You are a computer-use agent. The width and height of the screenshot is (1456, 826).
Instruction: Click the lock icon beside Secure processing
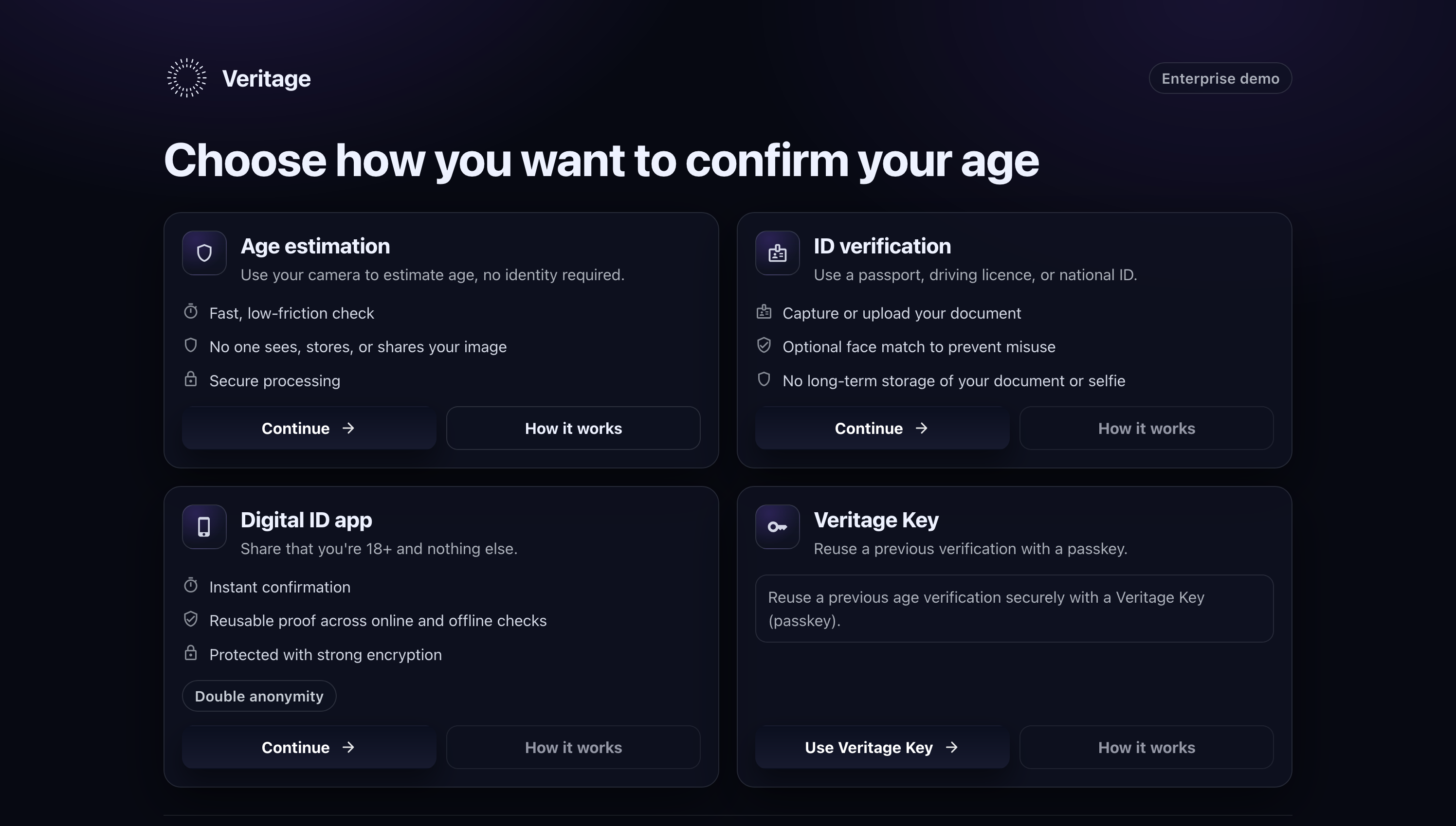click(191, 379)
